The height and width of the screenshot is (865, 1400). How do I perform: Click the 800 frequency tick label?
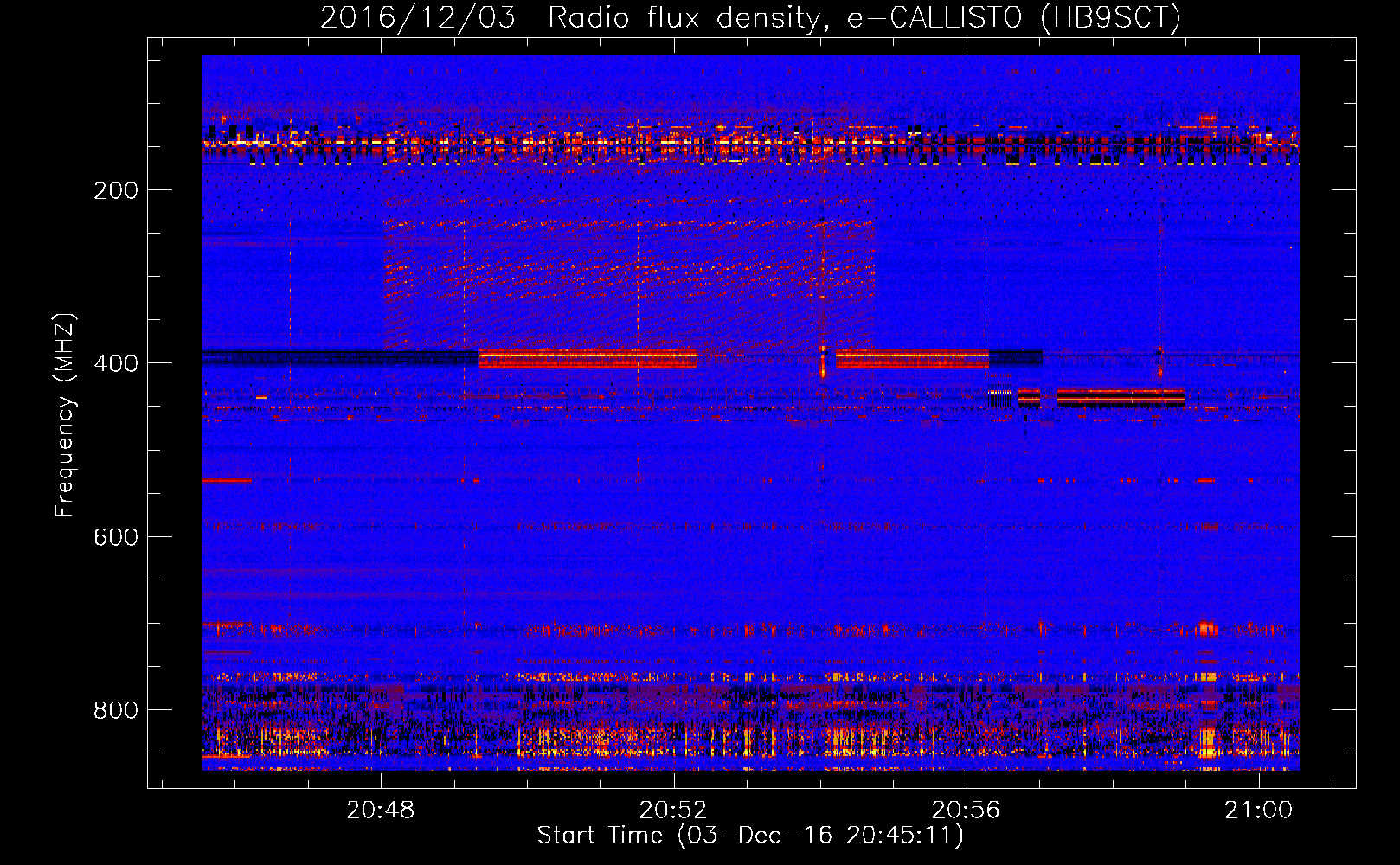116,710
